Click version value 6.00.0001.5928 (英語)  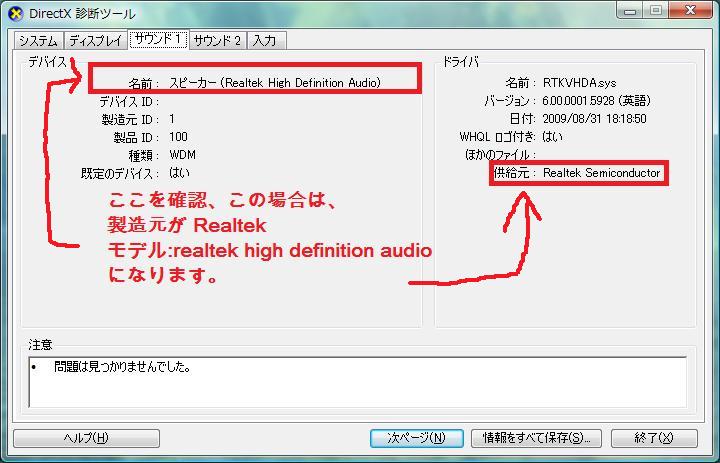click(596, 101)
